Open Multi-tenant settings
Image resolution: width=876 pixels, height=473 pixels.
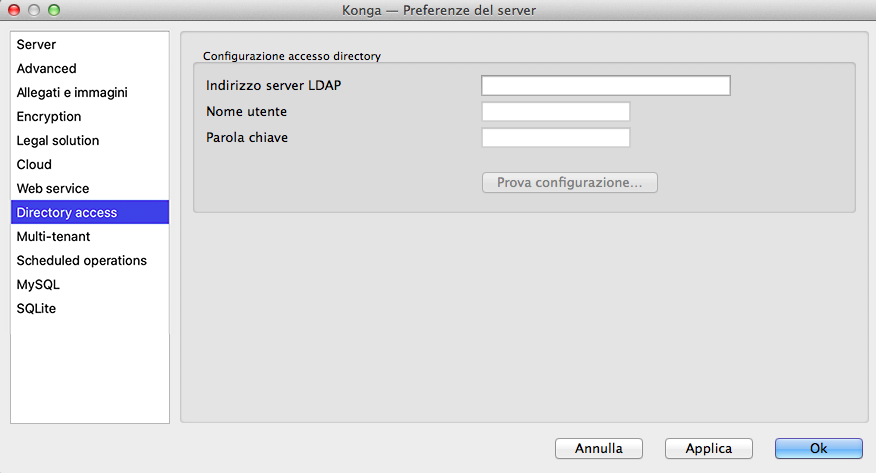point(54,237)
